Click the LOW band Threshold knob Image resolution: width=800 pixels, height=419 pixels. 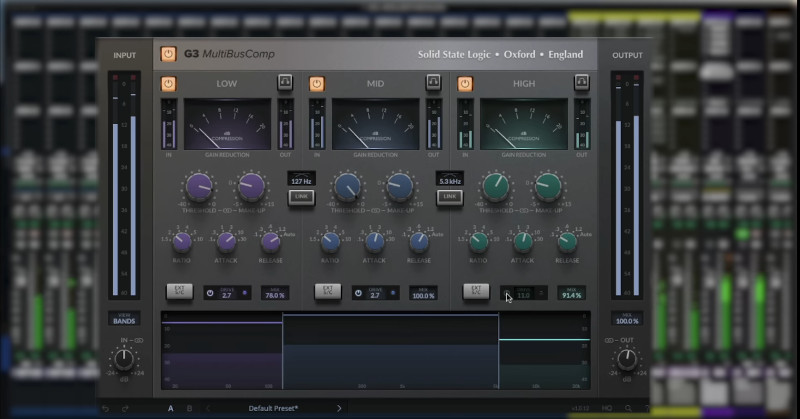(198, 186)
